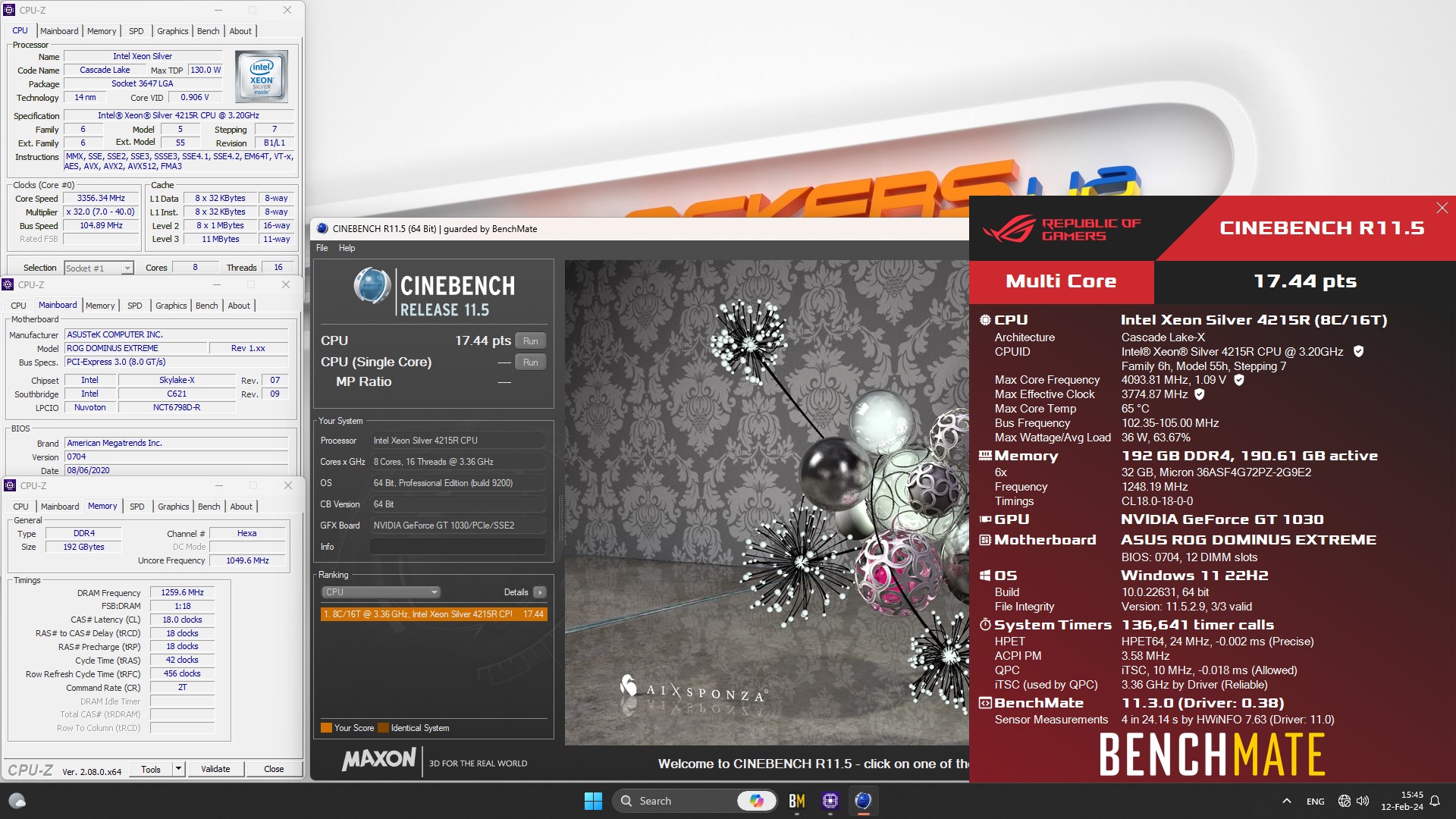Open Bench tab in bottom CPU-Z window

pos(209,507)
